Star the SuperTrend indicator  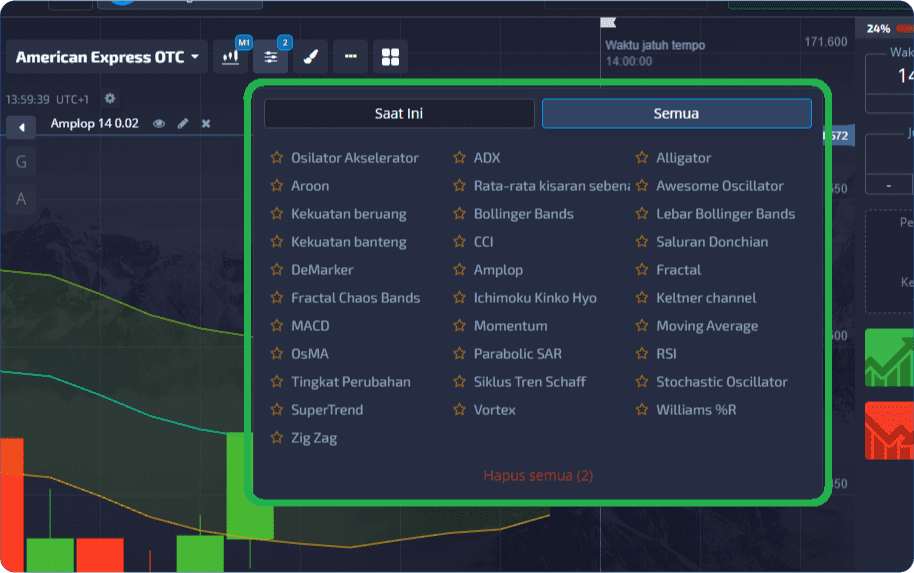tap(277, 409)
